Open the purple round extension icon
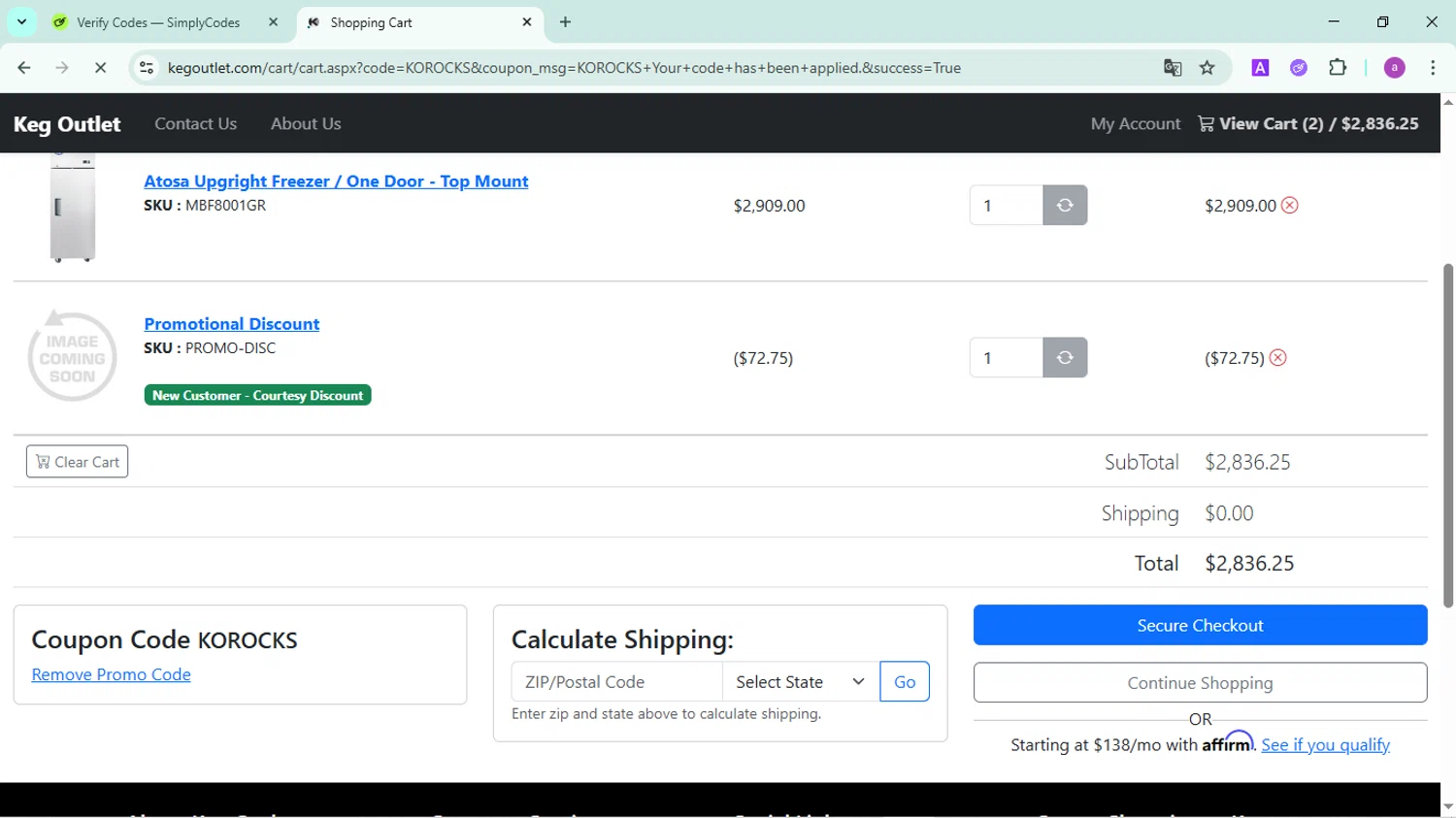This screenshot has width=1456, height=818. click(1299, 67)
